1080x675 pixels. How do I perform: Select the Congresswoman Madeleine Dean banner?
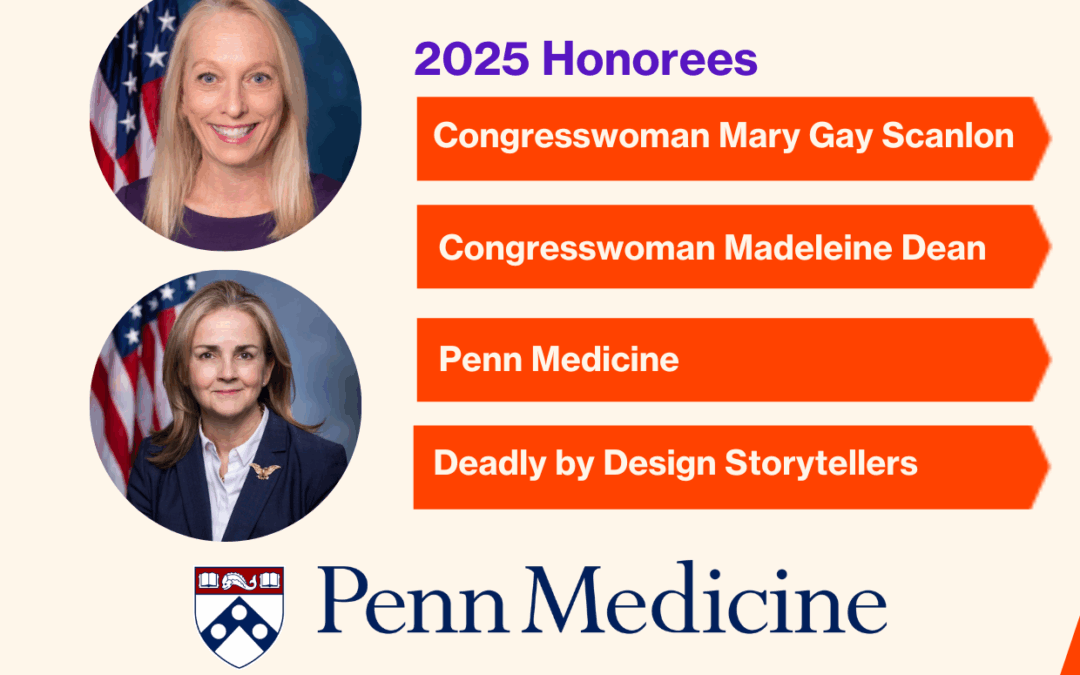[733, 247]
